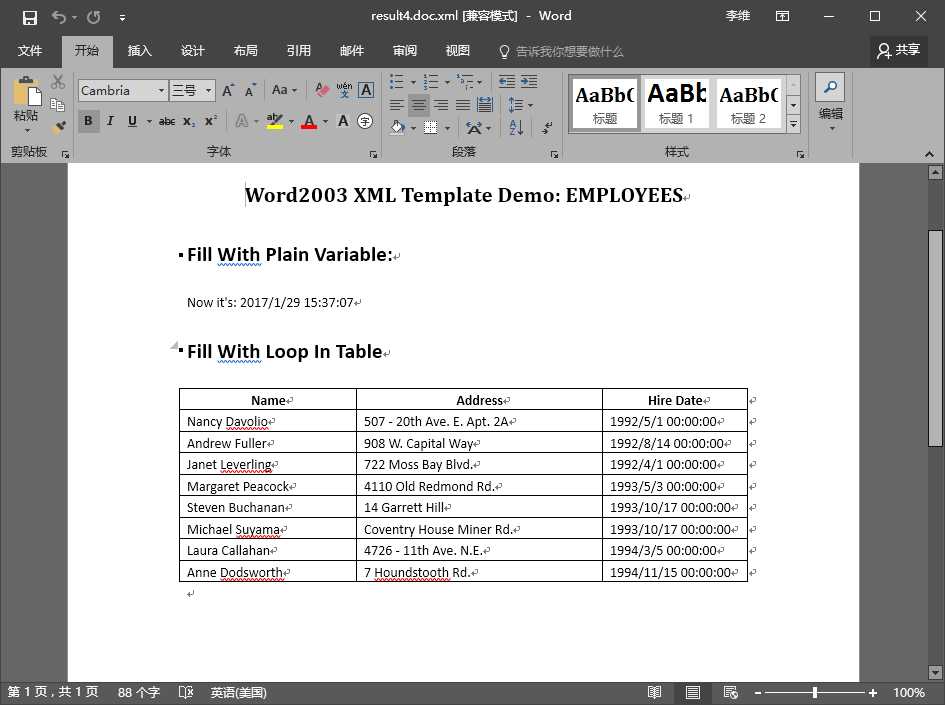945x705 pixels.
Task: Click the Cut scissors icon
Action: [x=58, y=81]
